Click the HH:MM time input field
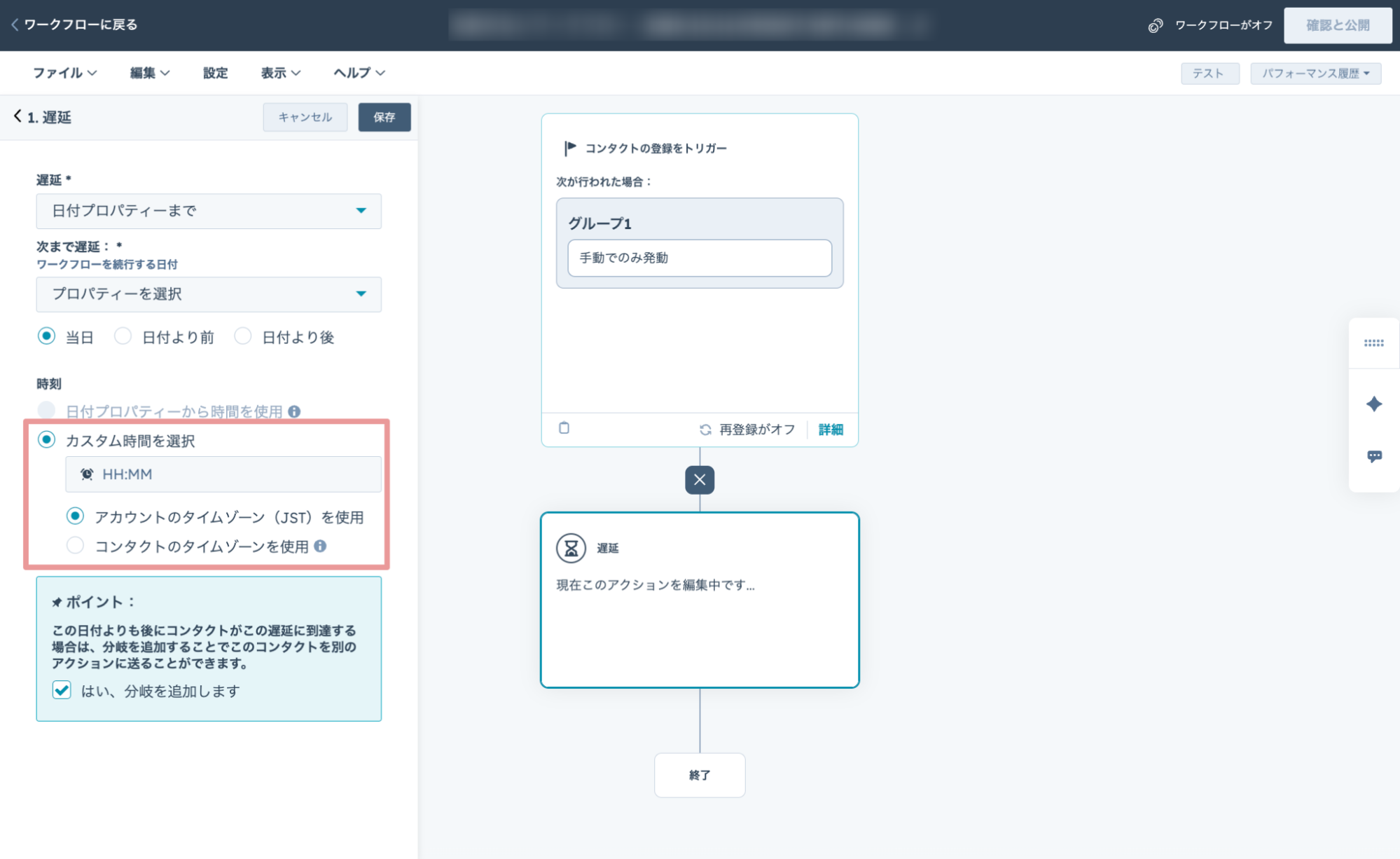 coord(224,474)
